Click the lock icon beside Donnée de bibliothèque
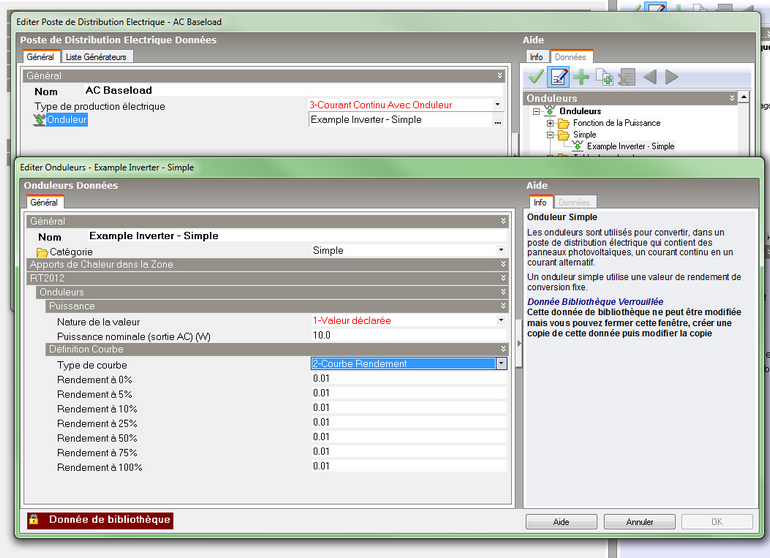Viewport: 770px width, 558px height. (33, 520)
